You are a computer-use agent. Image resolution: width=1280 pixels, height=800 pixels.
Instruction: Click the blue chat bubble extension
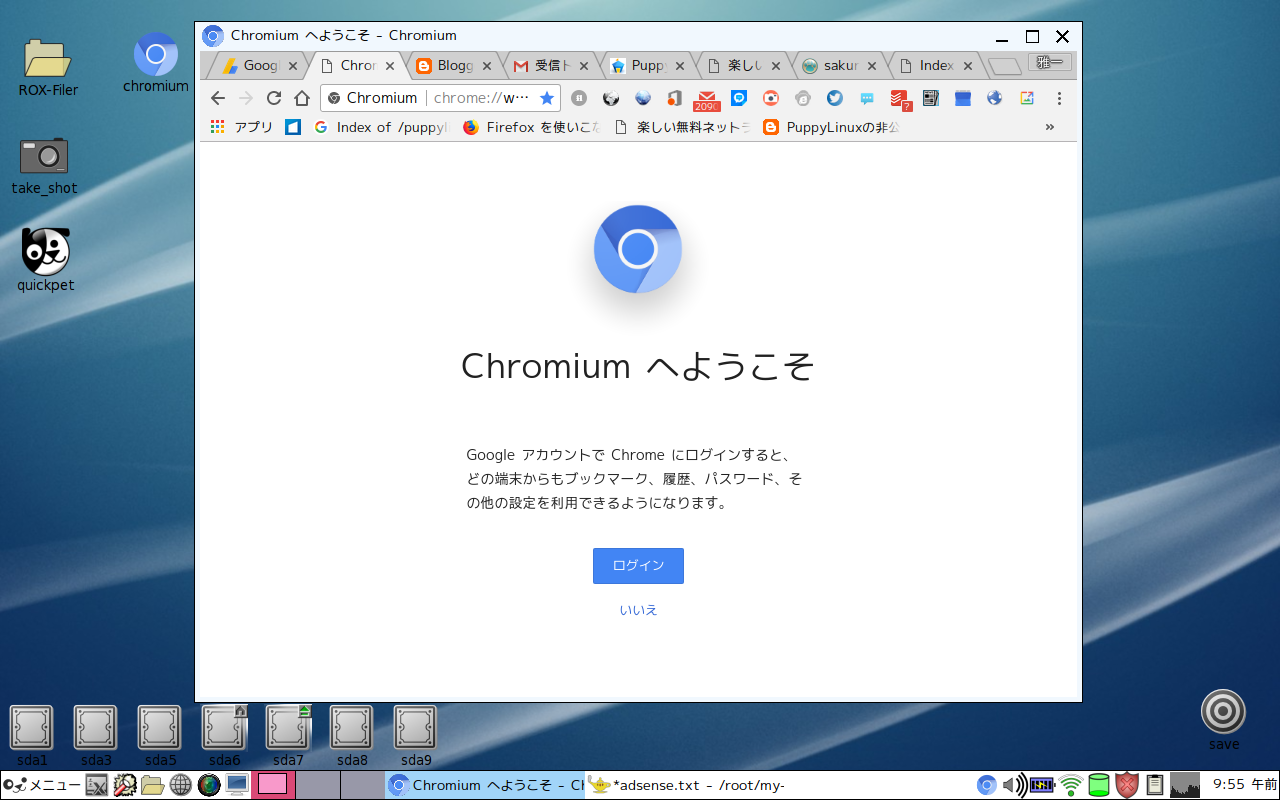point(738,98)
